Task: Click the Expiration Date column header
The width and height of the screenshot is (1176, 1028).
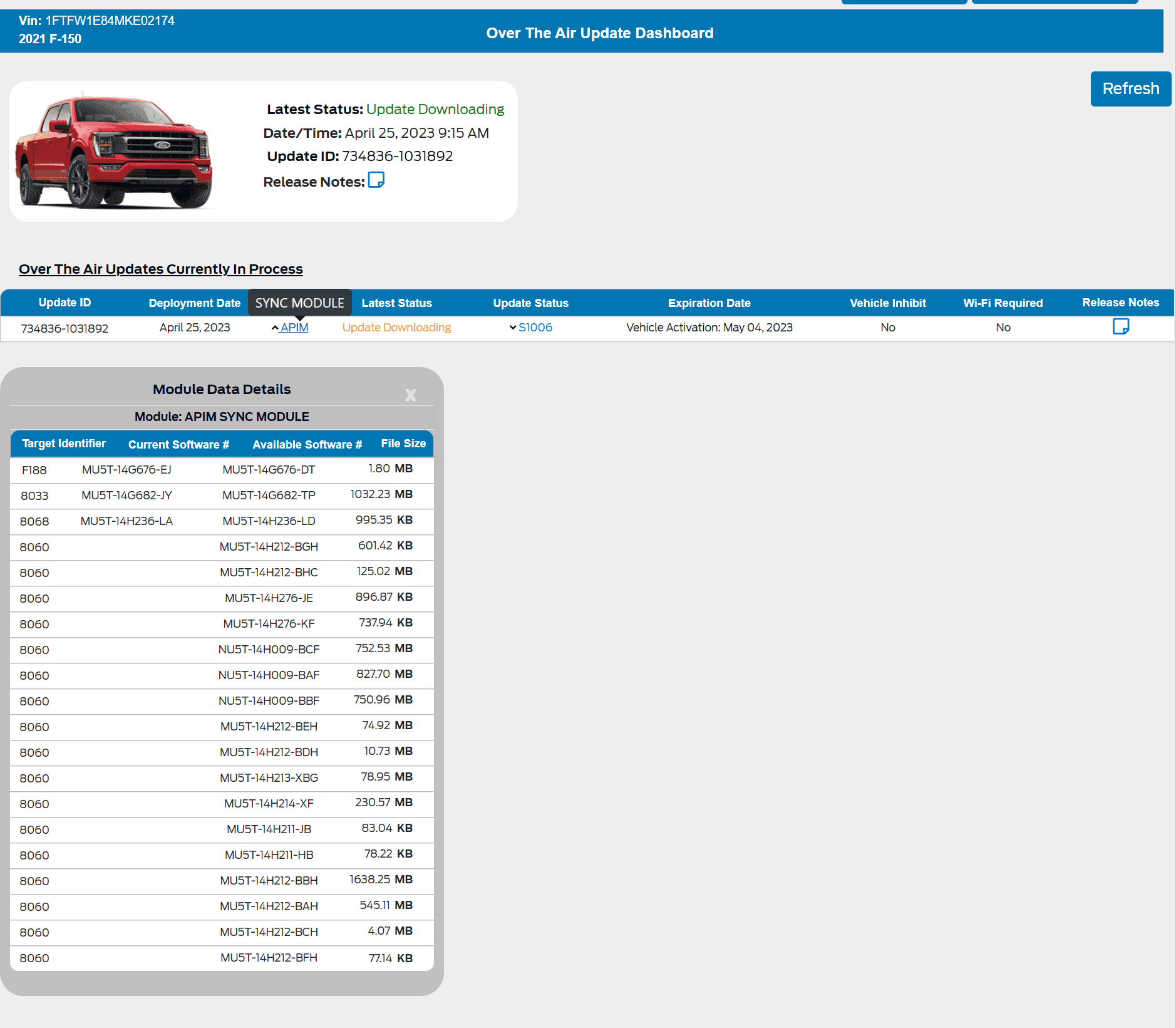Action: pos(709,303)
